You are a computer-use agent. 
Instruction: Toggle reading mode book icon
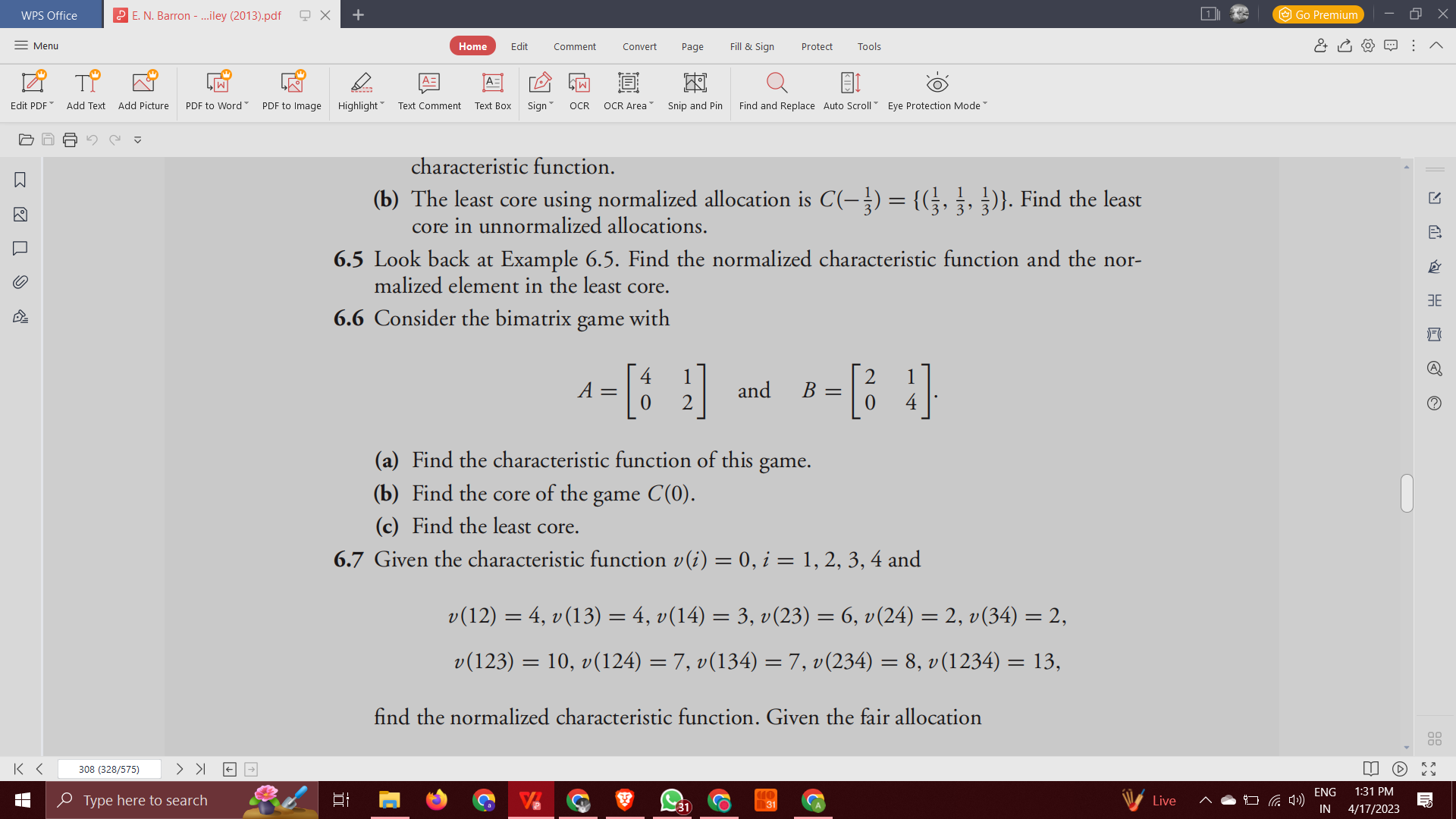click(x=1370, y=769)
